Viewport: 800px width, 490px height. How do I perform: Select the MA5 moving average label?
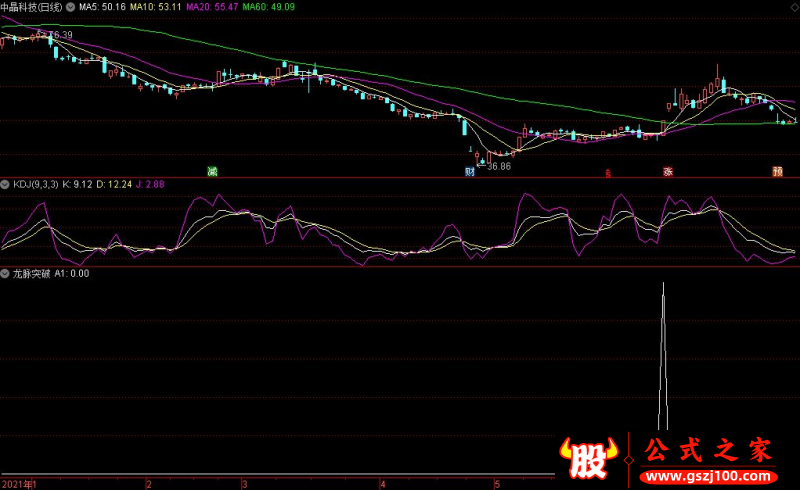102,7
